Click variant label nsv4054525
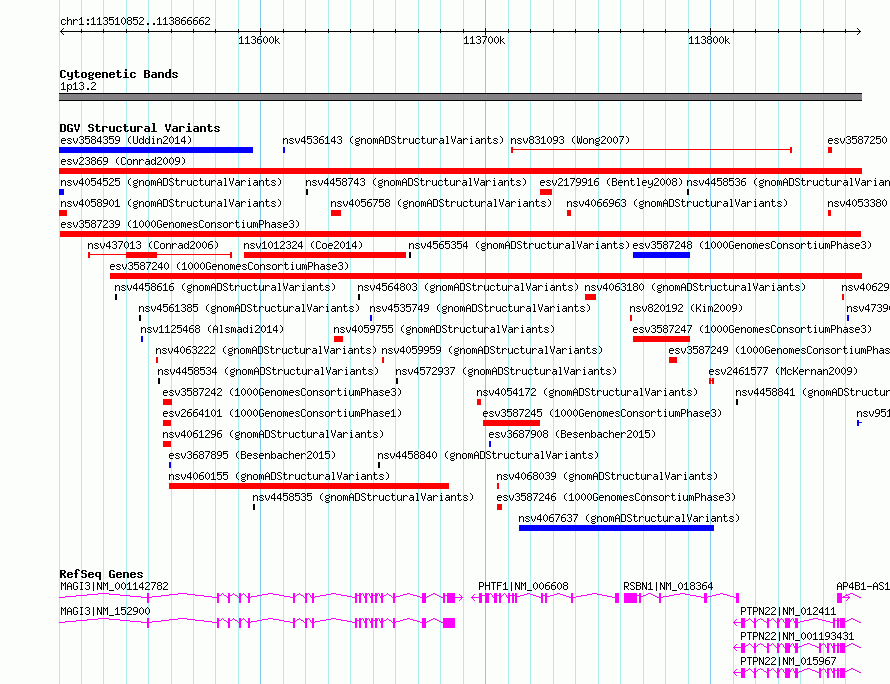This screenshot has width=890, height=684. [171, 182]
